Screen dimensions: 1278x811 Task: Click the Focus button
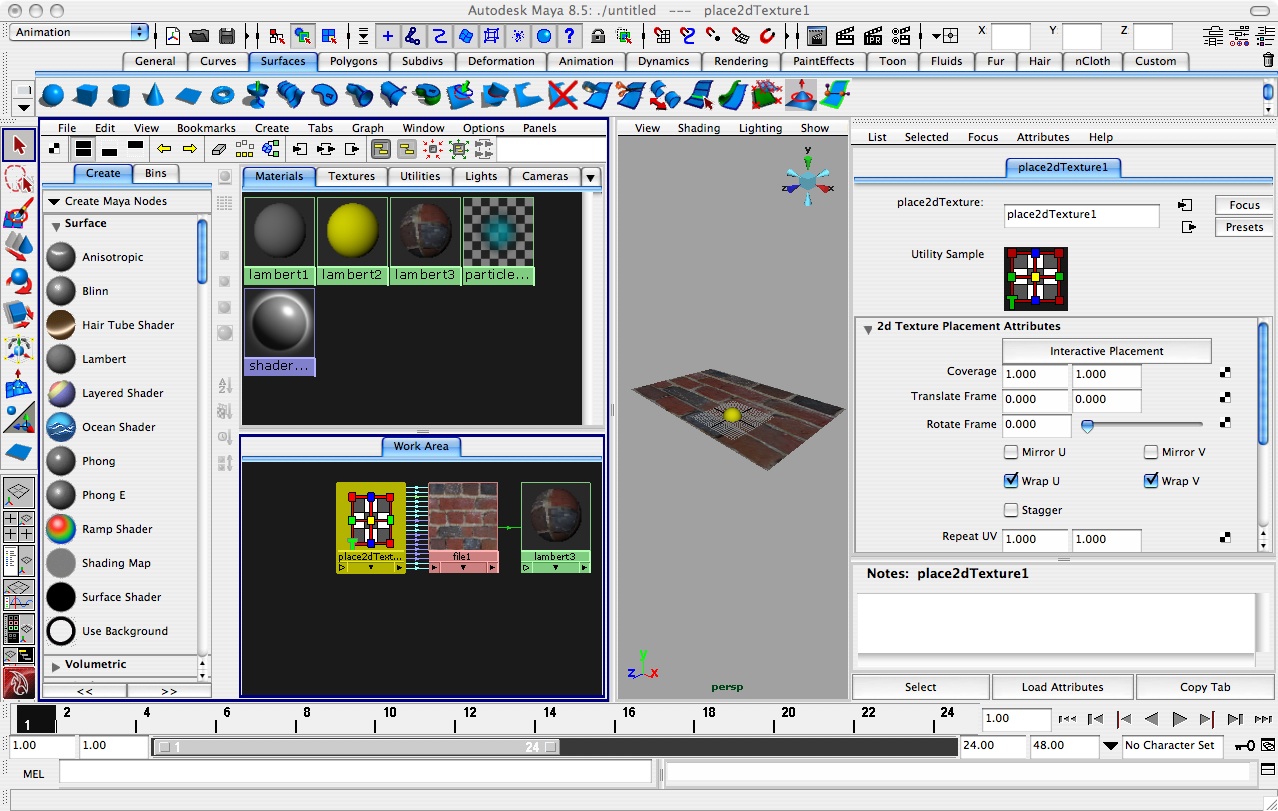click(1245, 205)
